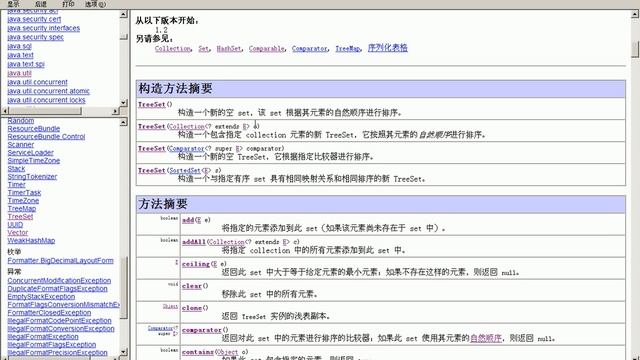Open the TimeZone class link
Screen dimensions: 640x360
tap(23, 201)
